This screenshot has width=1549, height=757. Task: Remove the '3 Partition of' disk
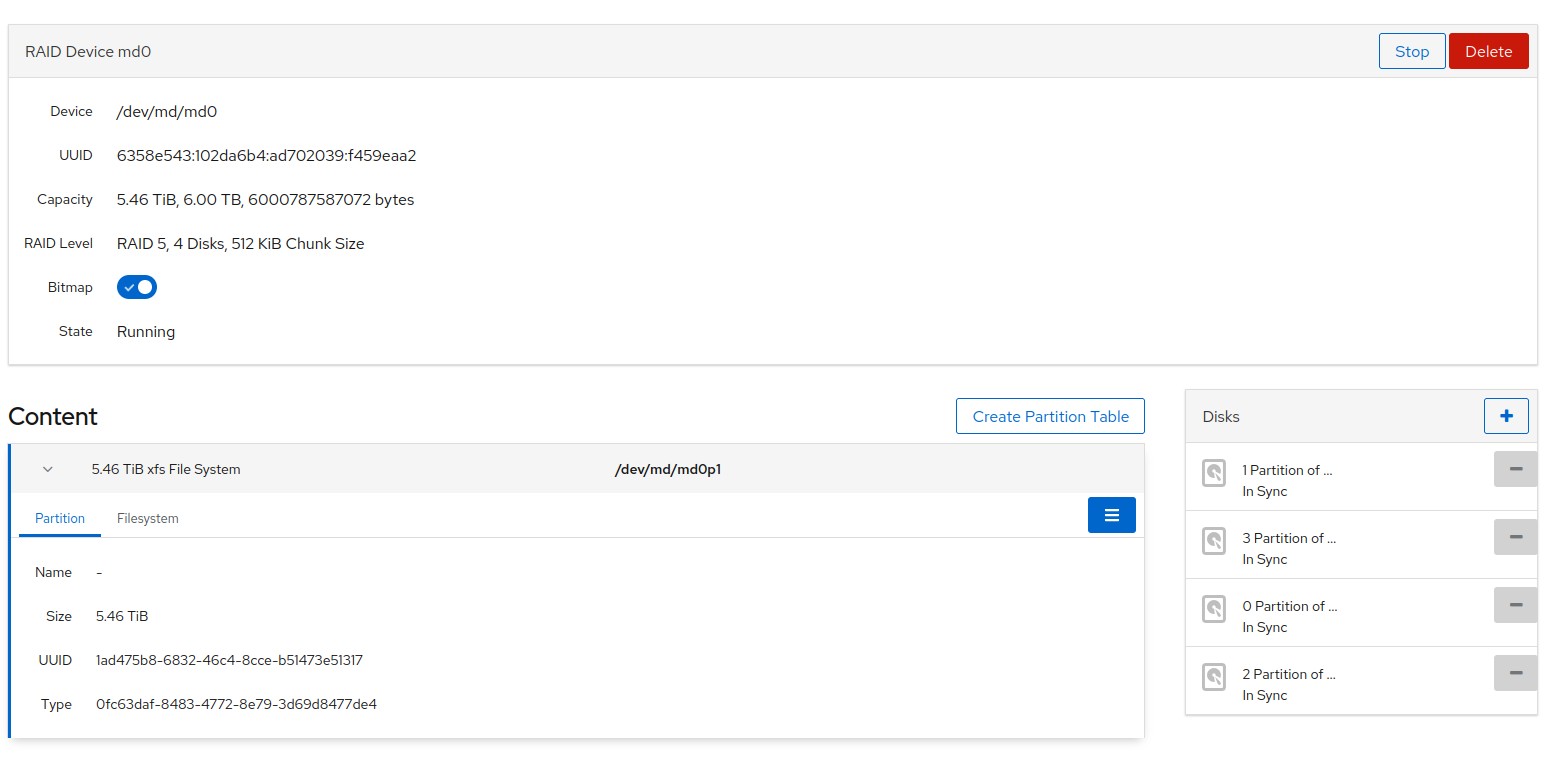[x=1515, y=537]
